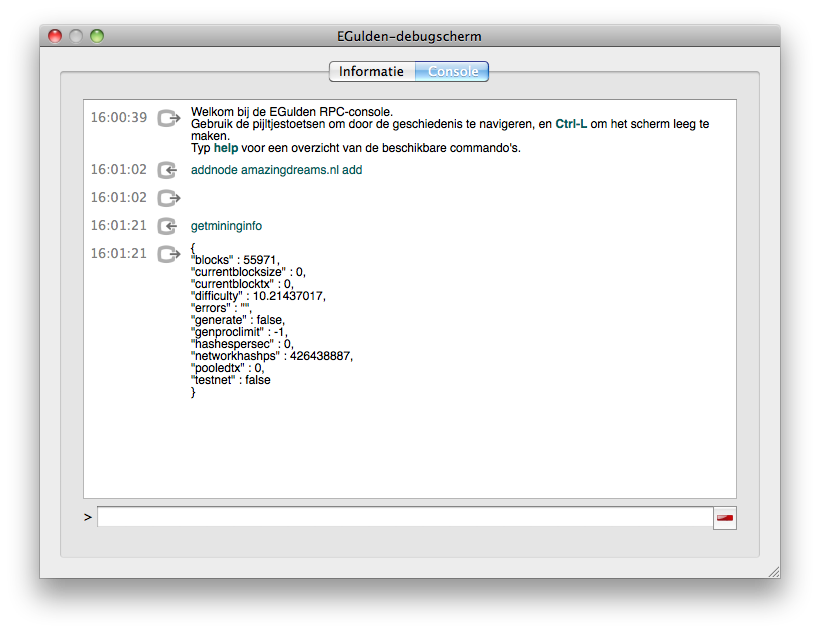This screenshot has width=820, height=633.
Task: Click the '"networkhashps" : 426438887' line
Action: point(272,356)
